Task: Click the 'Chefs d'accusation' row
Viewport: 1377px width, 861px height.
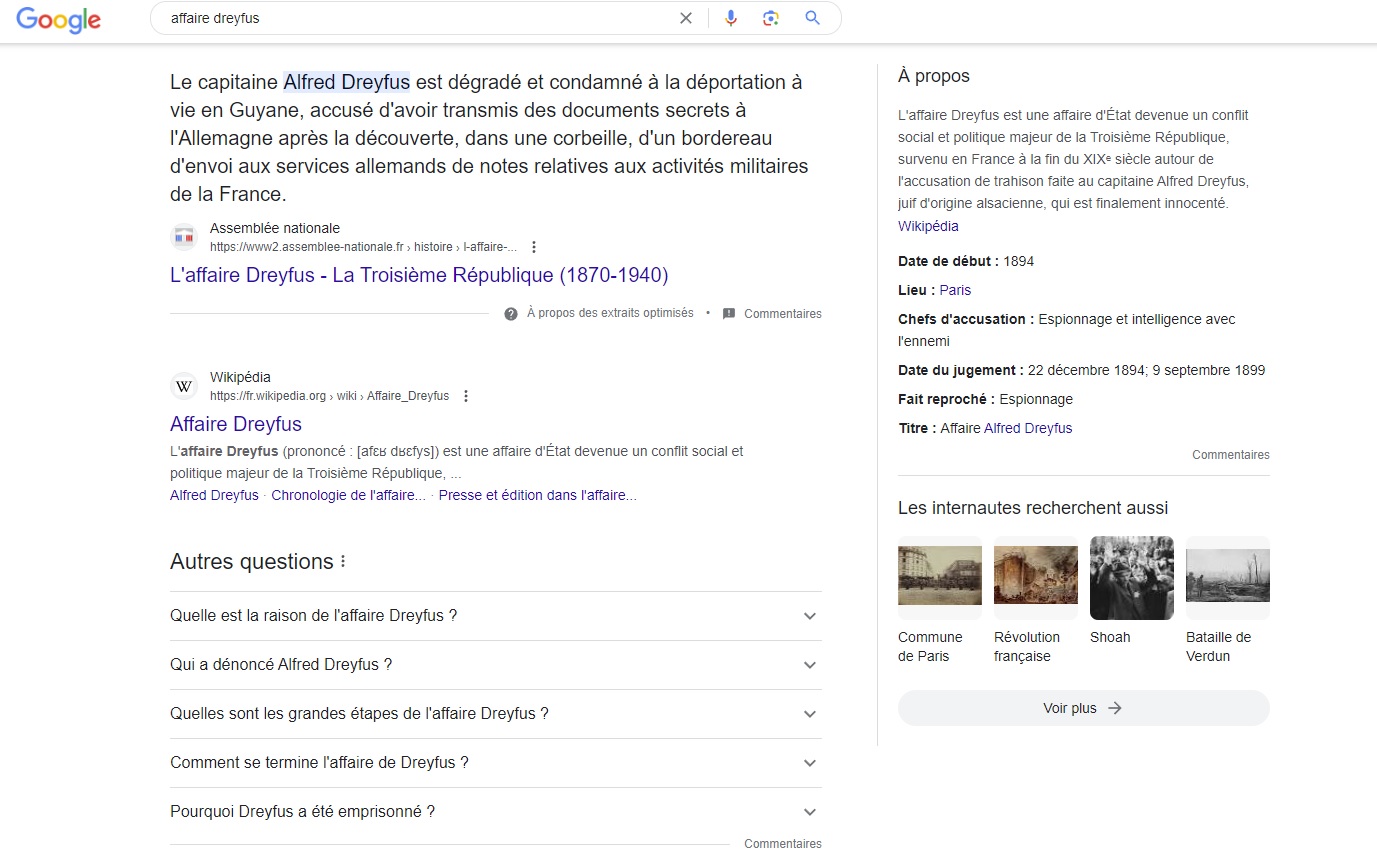Action: 1067,330
